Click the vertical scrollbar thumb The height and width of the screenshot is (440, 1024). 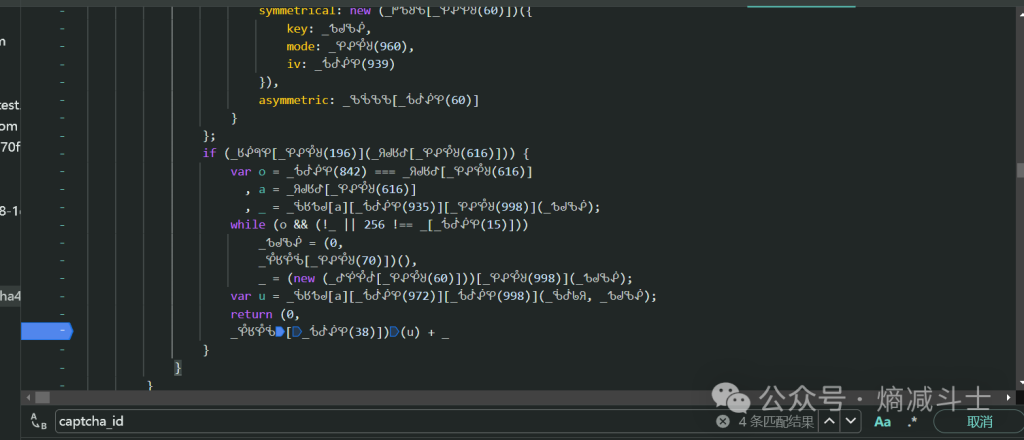click(1018, 170)
